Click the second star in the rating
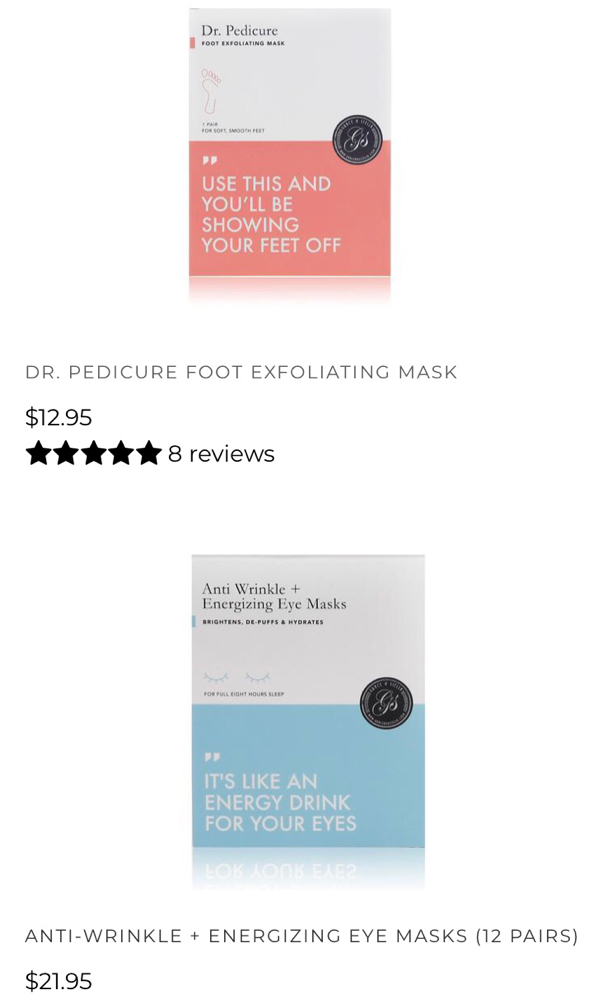 point(66,453)
